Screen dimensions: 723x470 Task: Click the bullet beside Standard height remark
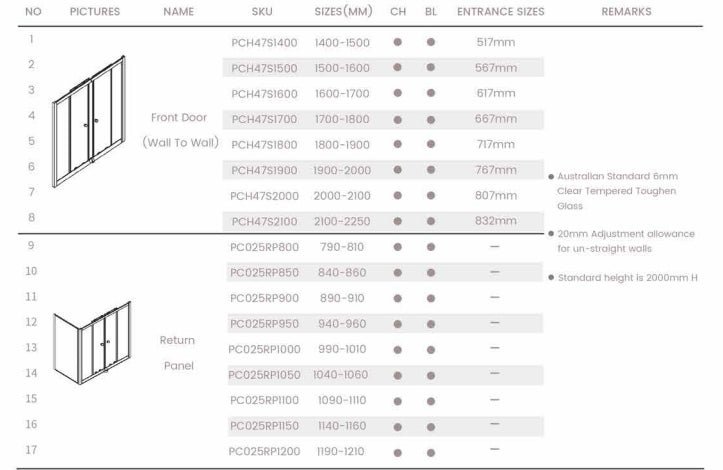coord(551,277)
